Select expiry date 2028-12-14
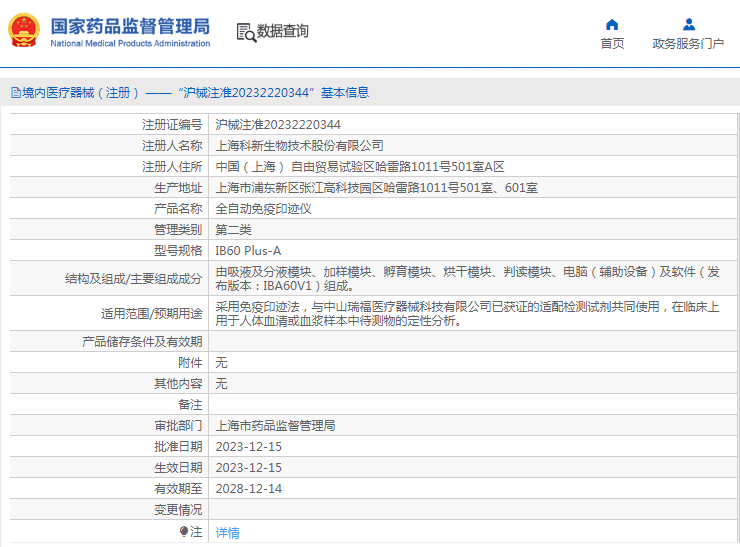 click(x=249, y=488)
